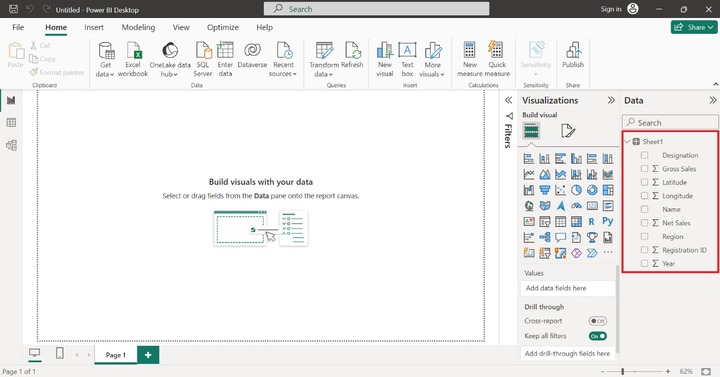Collapse the Visualizations pane
720x377 pixels.
coord(611,100)
